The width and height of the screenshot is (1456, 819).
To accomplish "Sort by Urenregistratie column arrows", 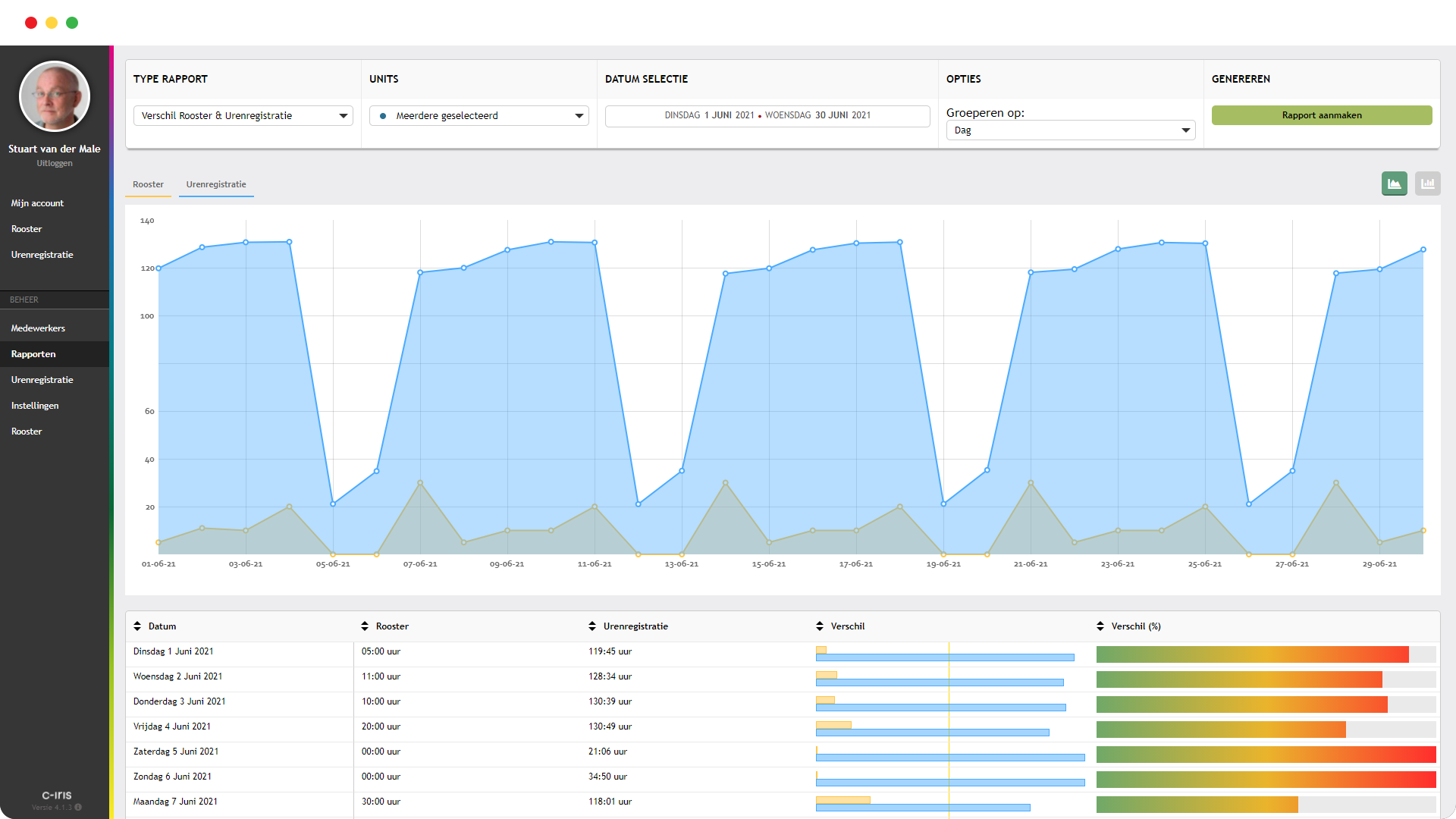I will point(592,626).
